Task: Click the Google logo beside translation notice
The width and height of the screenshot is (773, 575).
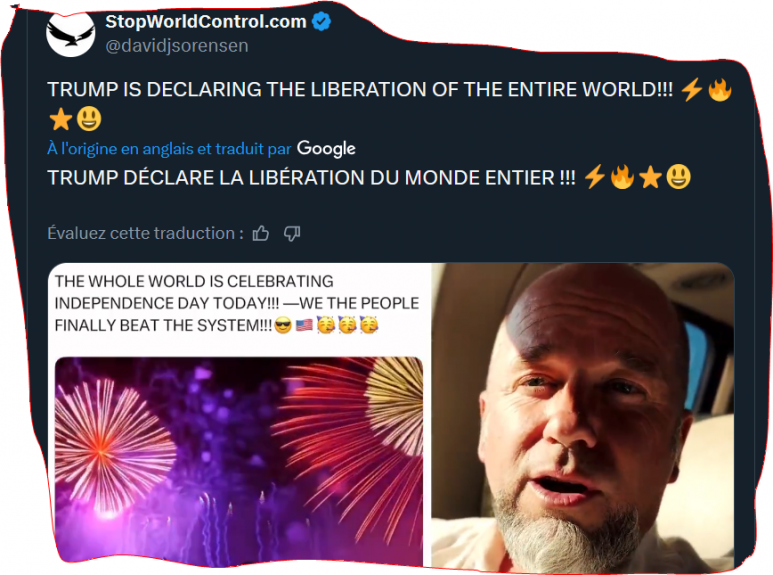Action: click(x=326, y=148)
